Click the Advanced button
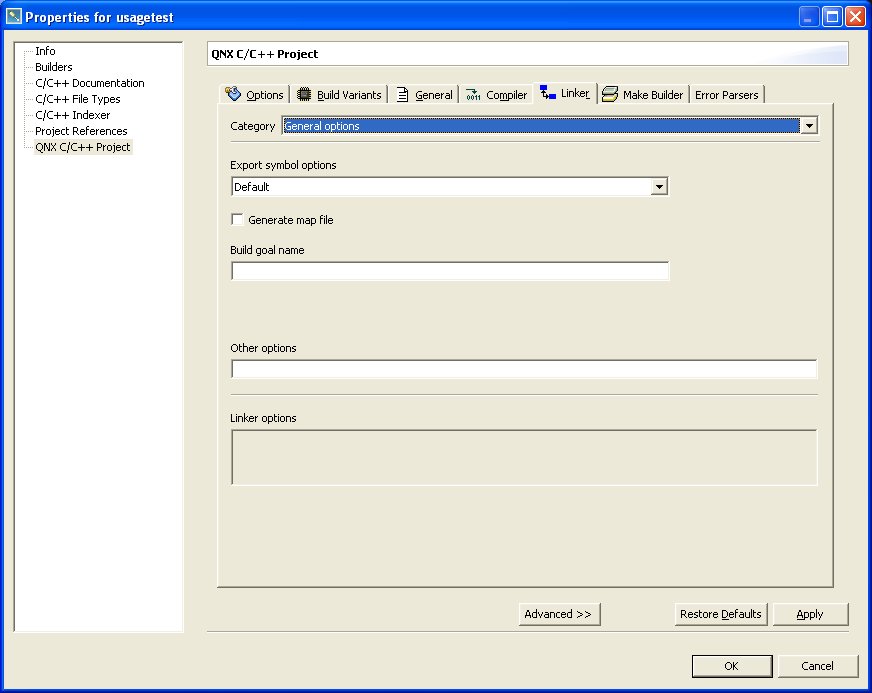 [559, 614]
